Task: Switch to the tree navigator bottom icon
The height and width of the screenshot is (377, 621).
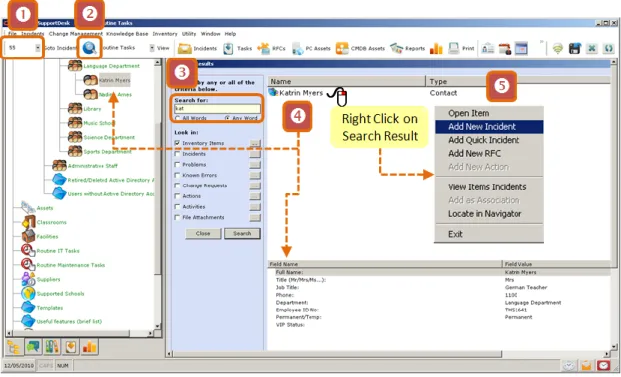Action: click(x=14, y=347)
